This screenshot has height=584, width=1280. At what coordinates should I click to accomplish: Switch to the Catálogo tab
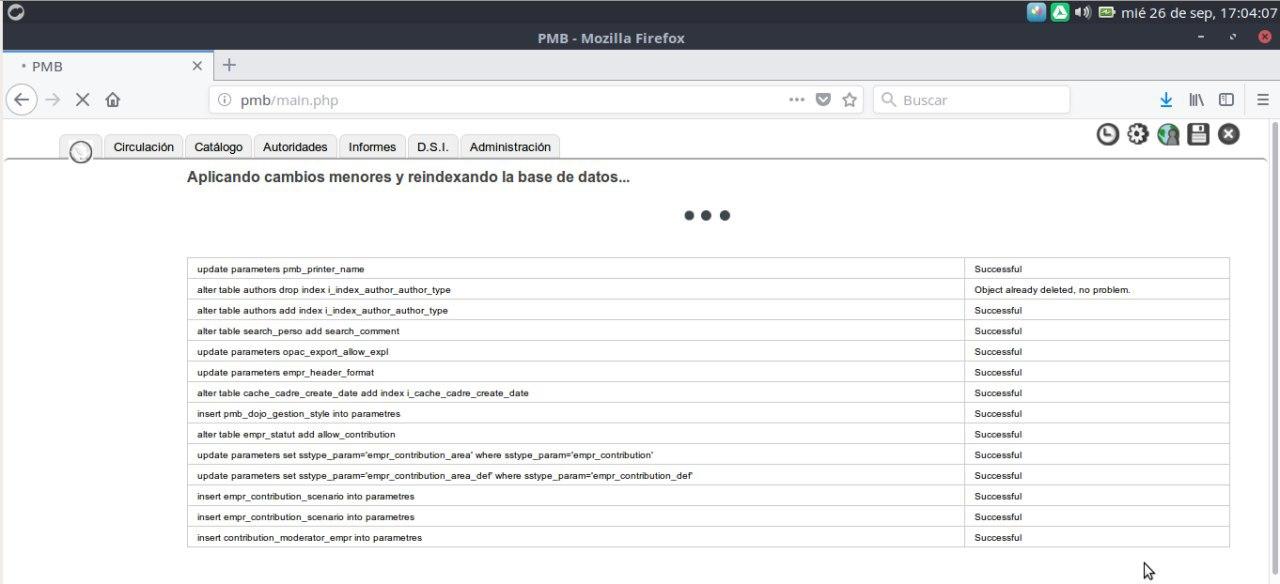coord(218,147)
